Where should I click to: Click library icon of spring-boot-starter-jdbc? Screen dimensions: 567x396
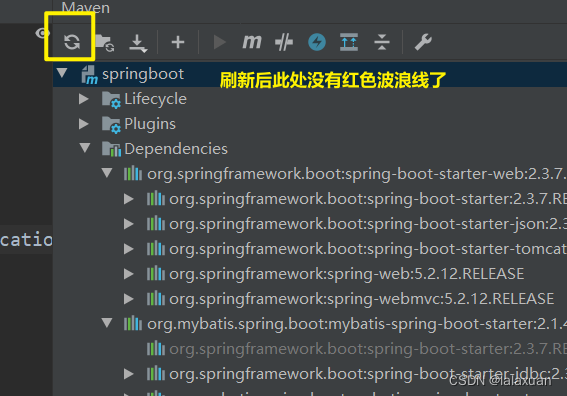(x=156, y=373)
